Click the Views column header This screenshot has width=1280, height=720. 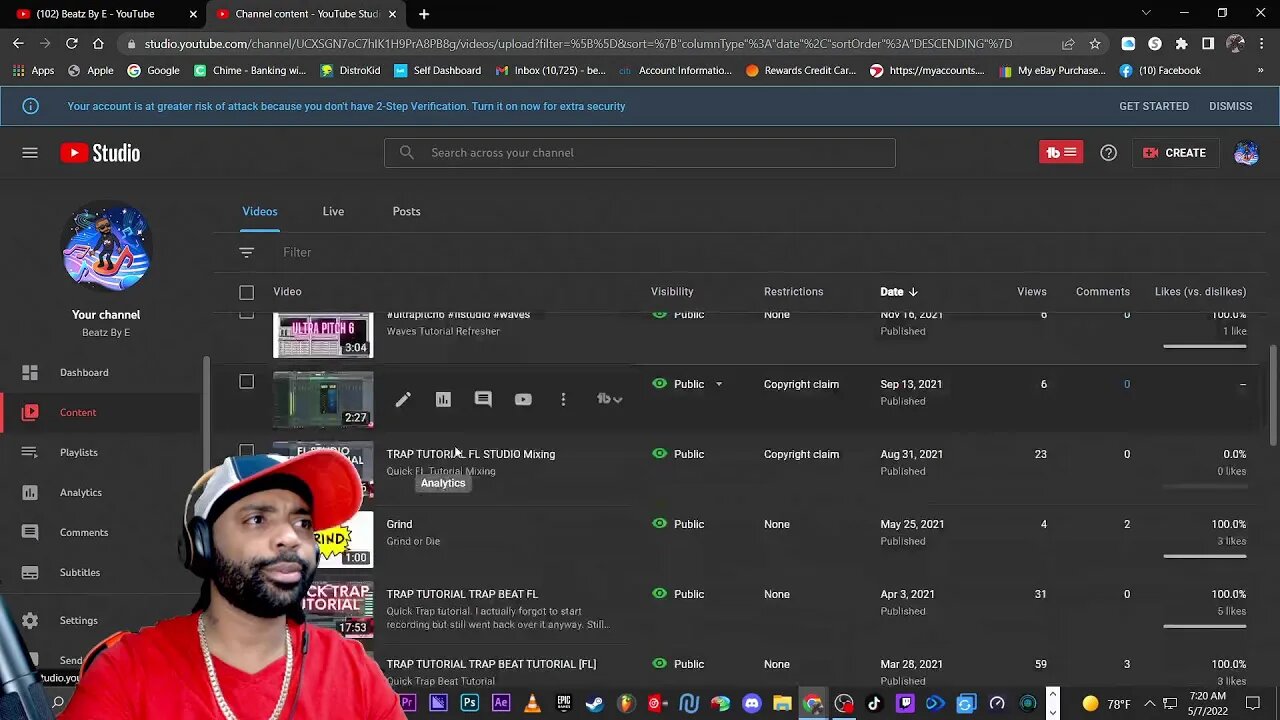click(x=1032, y=292)
